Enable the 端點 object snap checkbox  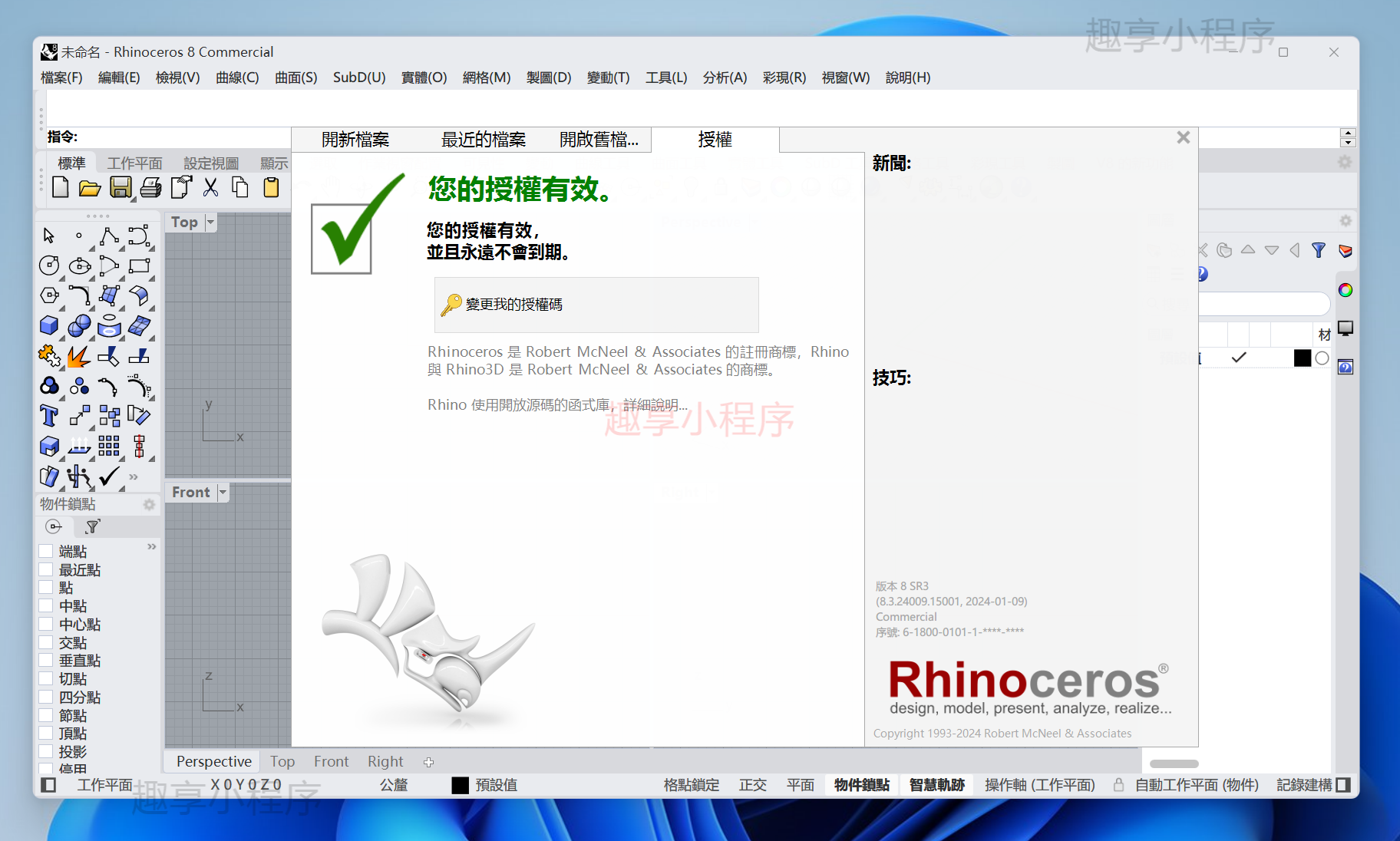coord(46,551)
